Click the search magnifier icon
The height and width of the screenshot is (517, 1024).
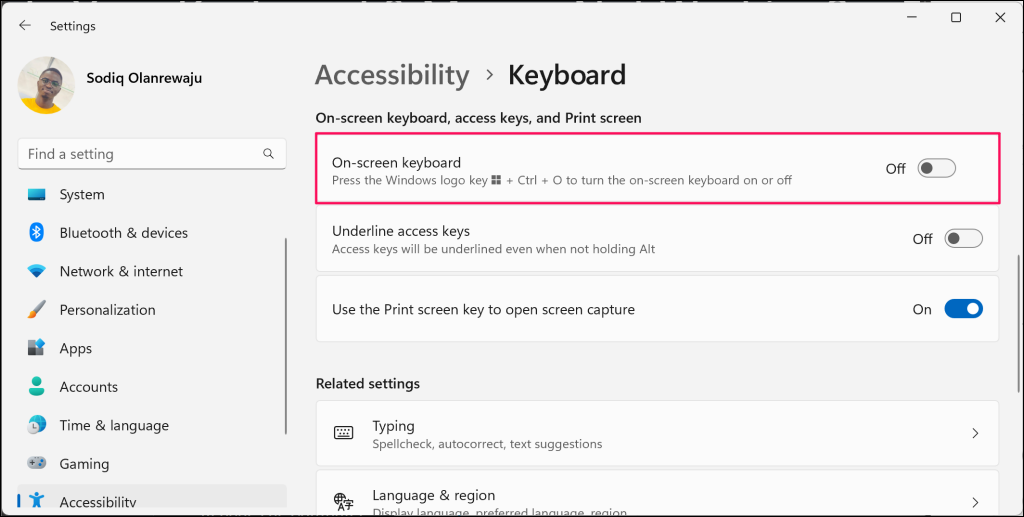coord(268,154)
